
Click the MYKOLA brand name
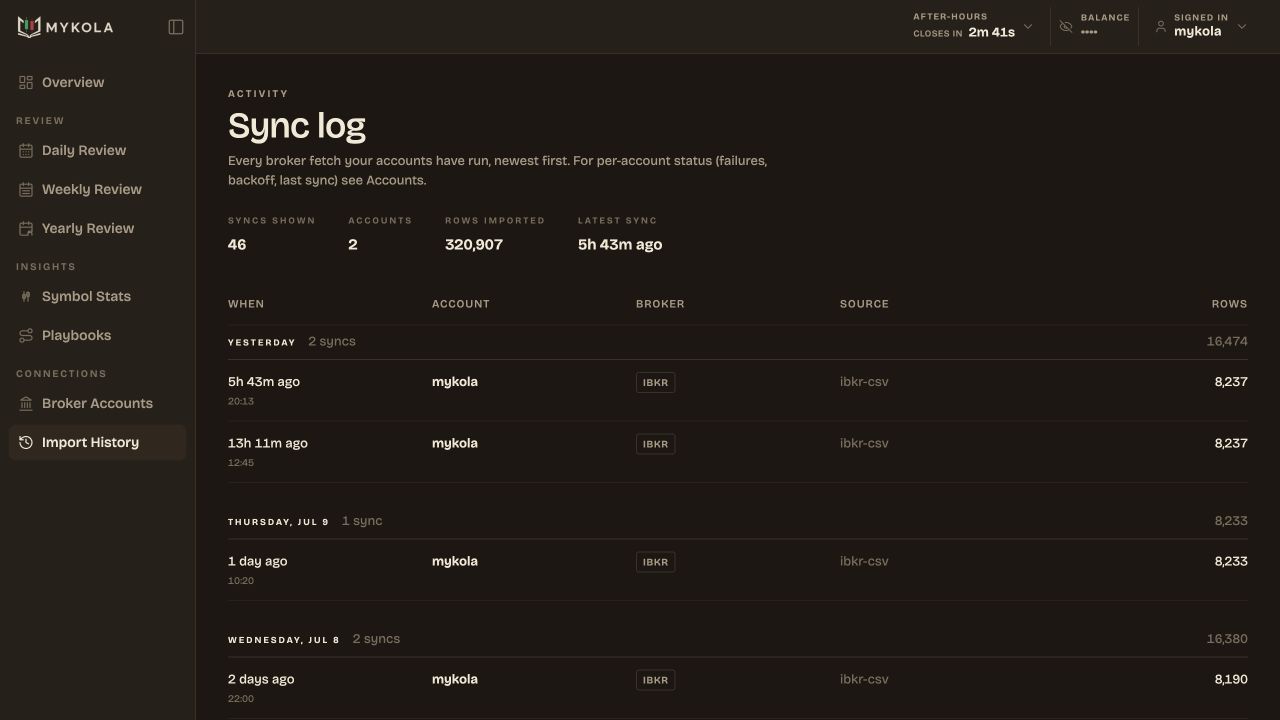click(x=79, y=27)
